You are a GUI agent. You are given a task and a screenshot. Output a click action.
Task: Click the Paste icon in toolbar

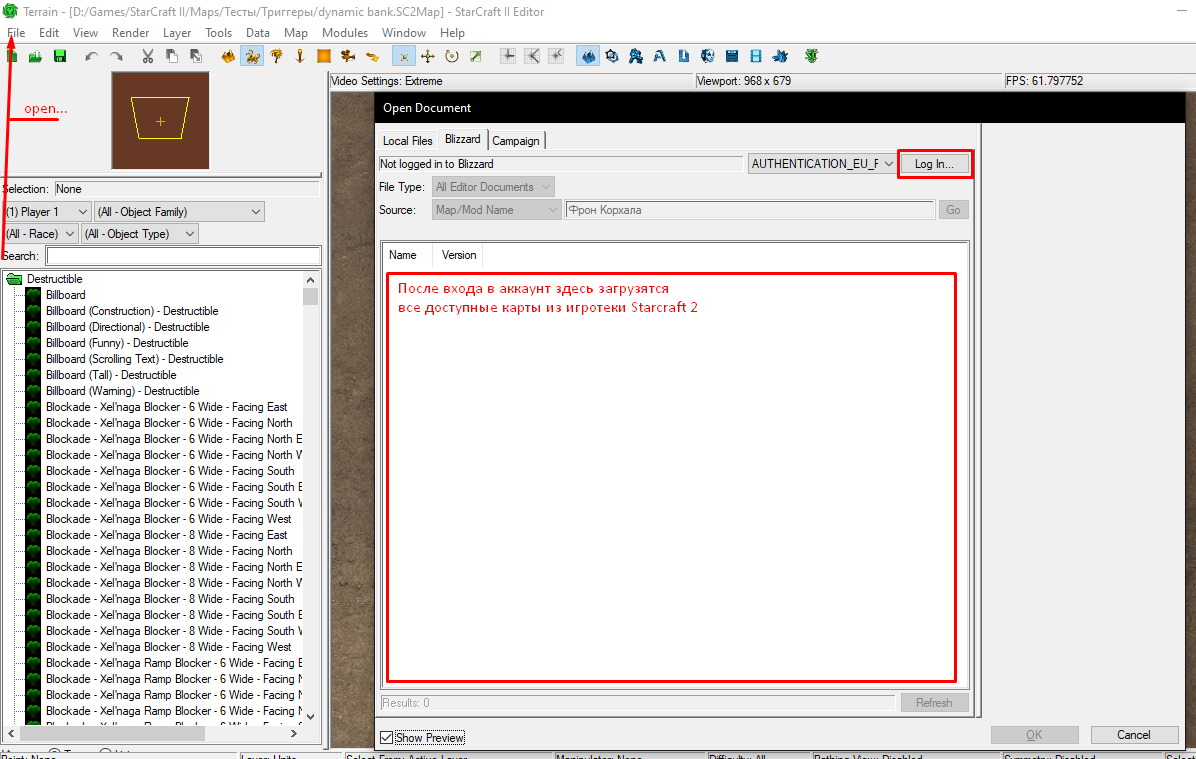196,56
